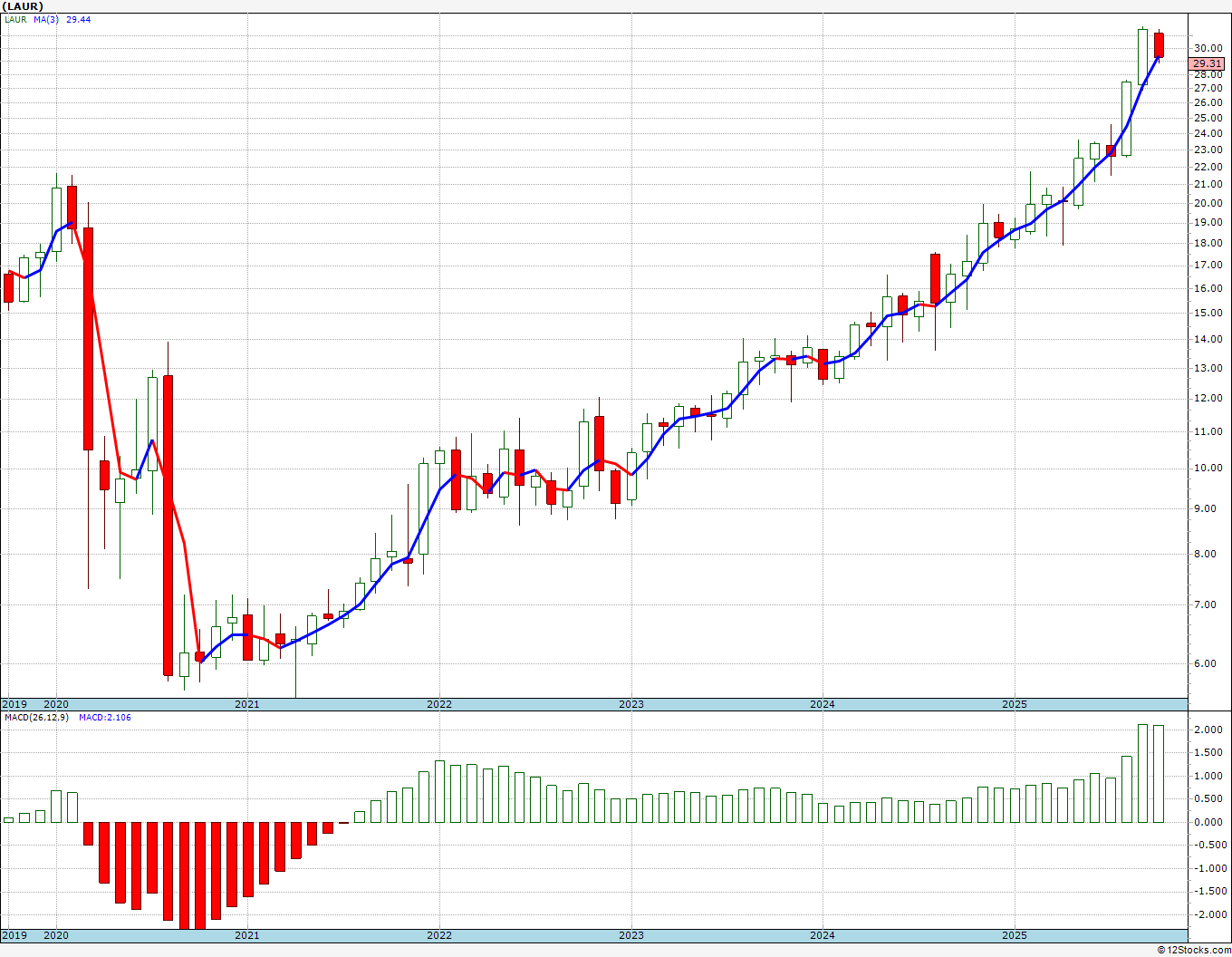Click 2021 on the MACD panel time axis

pyautogui.click(x=247, y=935)
